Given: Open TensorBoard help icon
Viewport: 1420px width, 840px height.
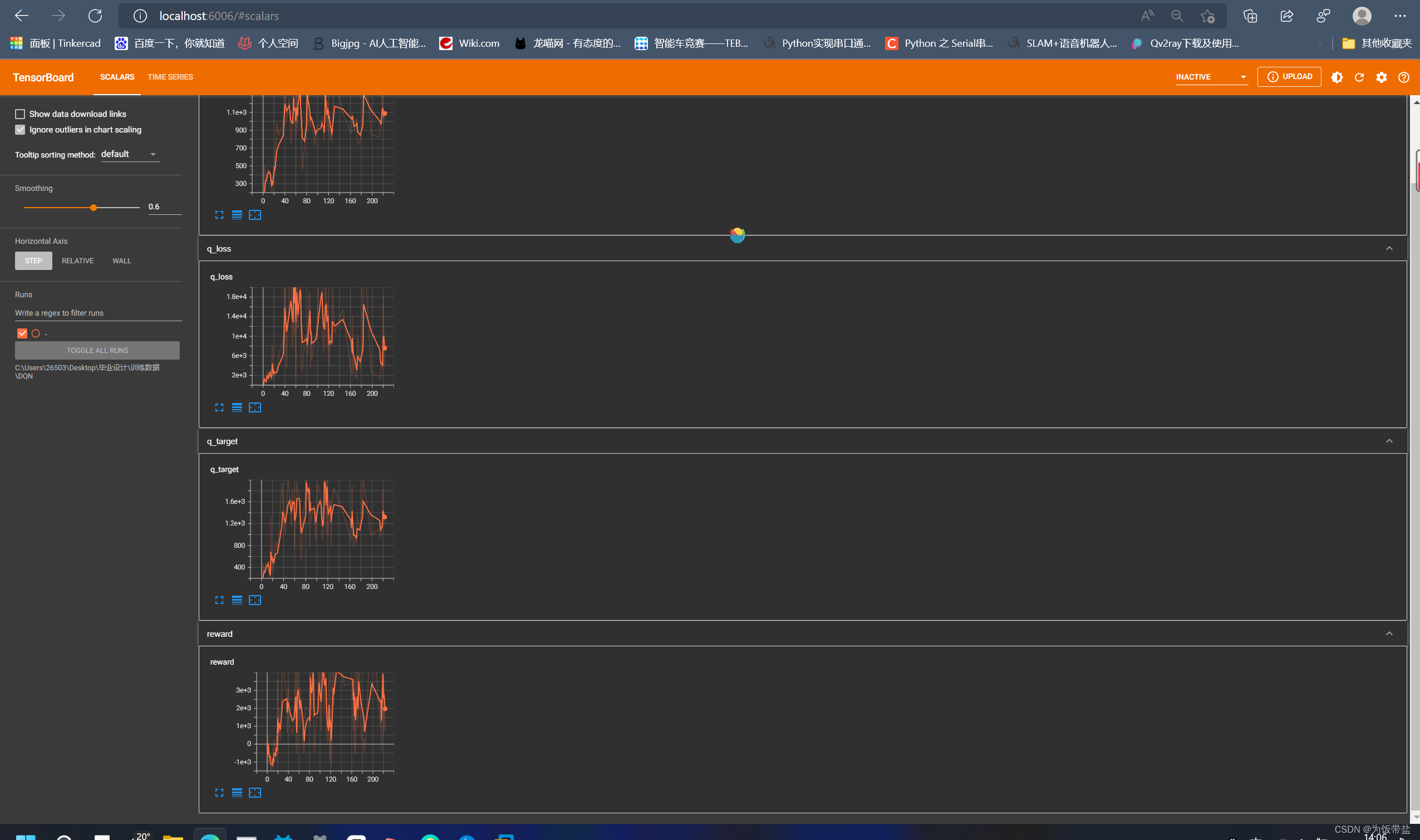Looking at the screenshot, I should (x=1403, y=77).
